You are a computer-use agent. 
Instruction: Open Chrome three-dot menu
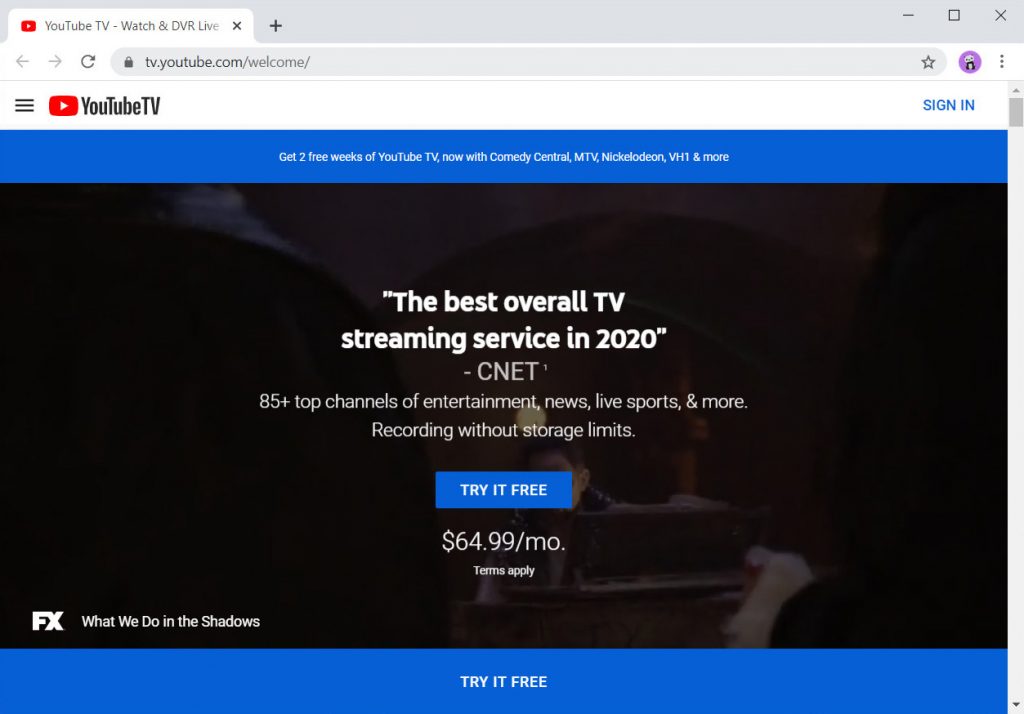[1001, 61]
